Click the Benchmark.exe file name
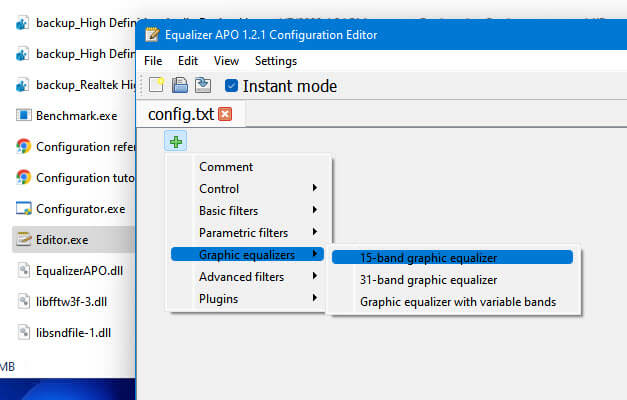Image resolution: width=627 pixels, height=400 pixels. point(77,116)
